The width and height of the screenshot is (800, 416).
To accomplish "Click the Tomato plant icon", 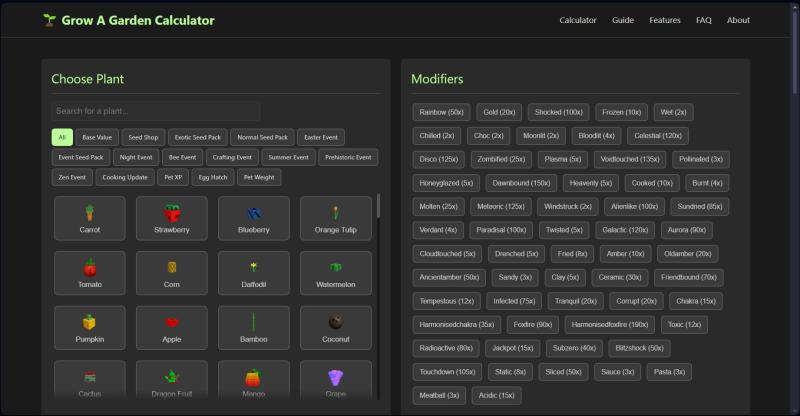I will 90,272.
